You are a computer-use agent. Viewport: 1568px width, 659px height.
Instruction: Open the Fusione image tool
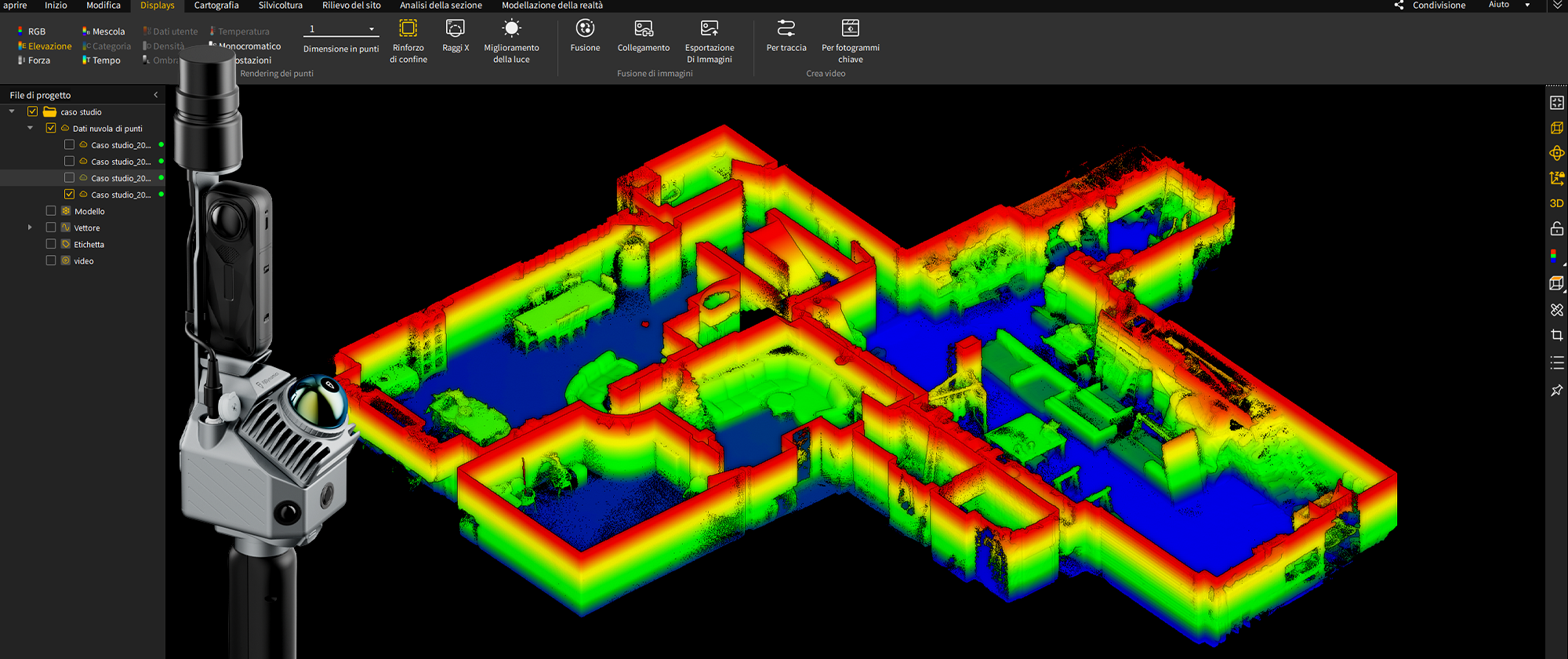(x=585, y=36)
